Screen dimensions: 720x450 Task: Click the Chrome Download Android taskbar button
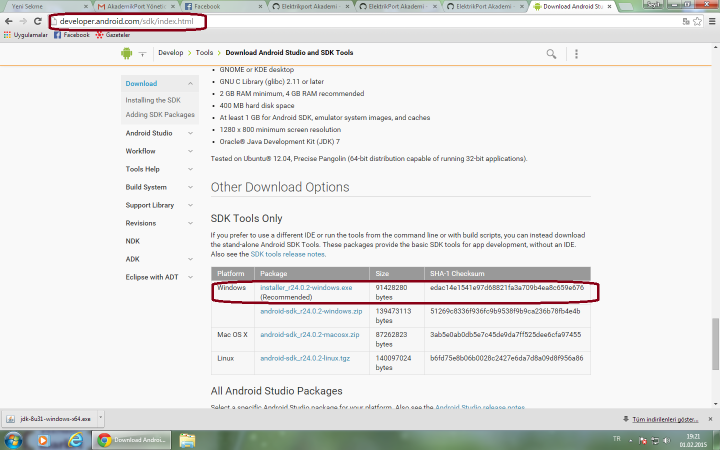(132, 440)
